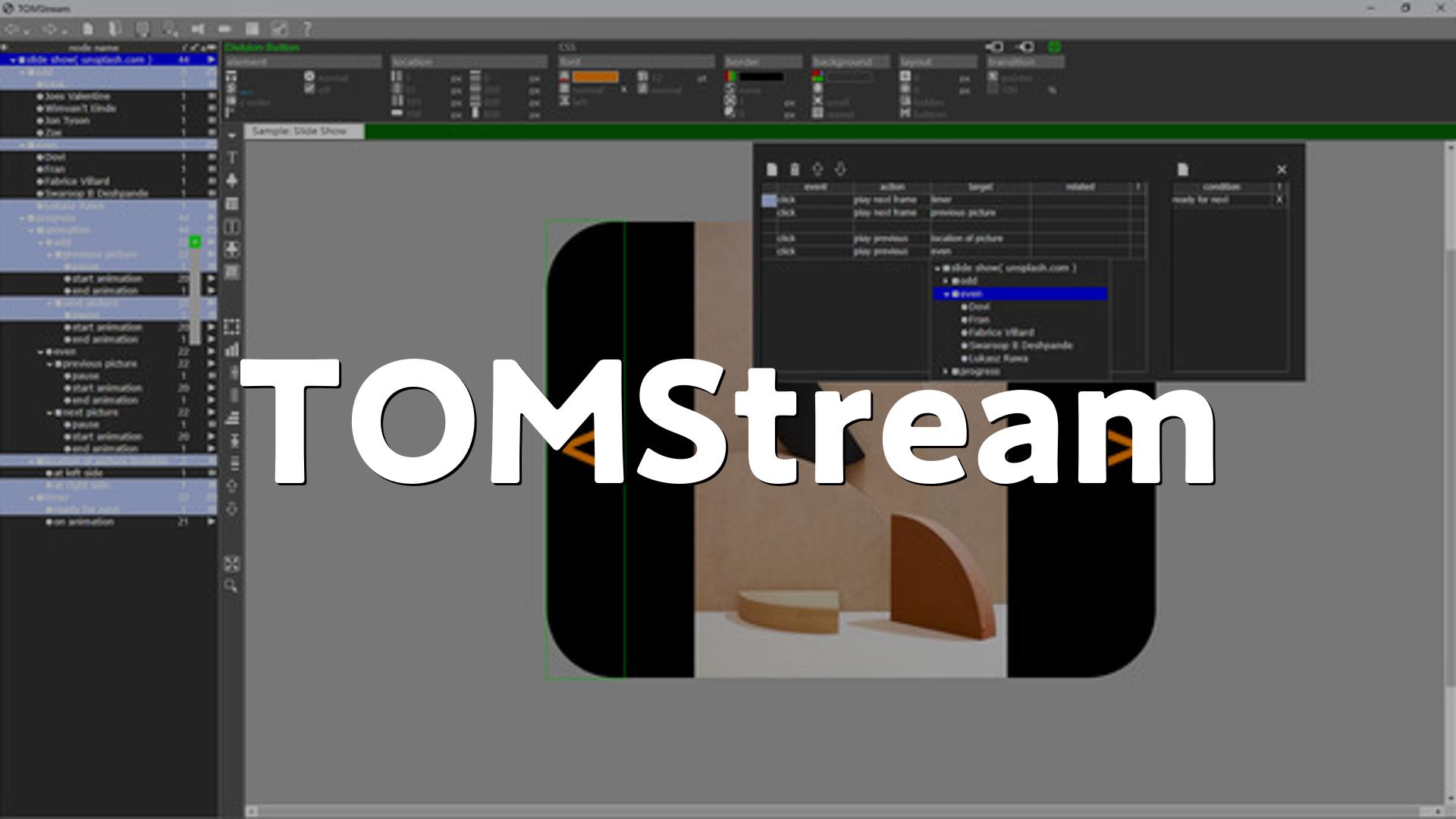Click the green icon at the top of the CSS panel

point(1054,47)
